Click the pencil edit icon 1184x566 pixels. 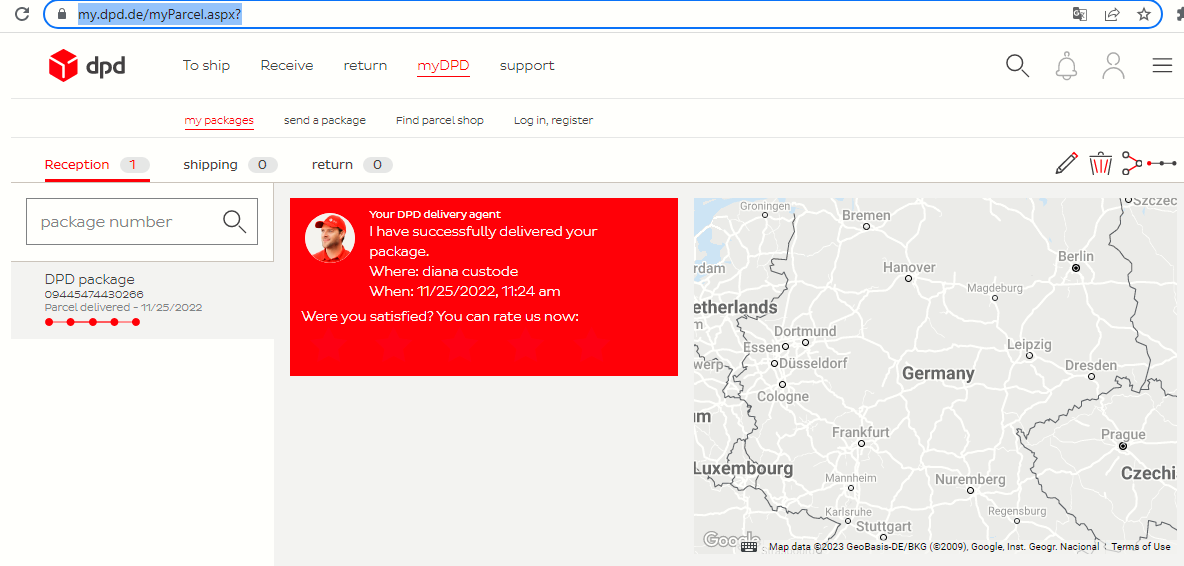[x=1066, y=163]
